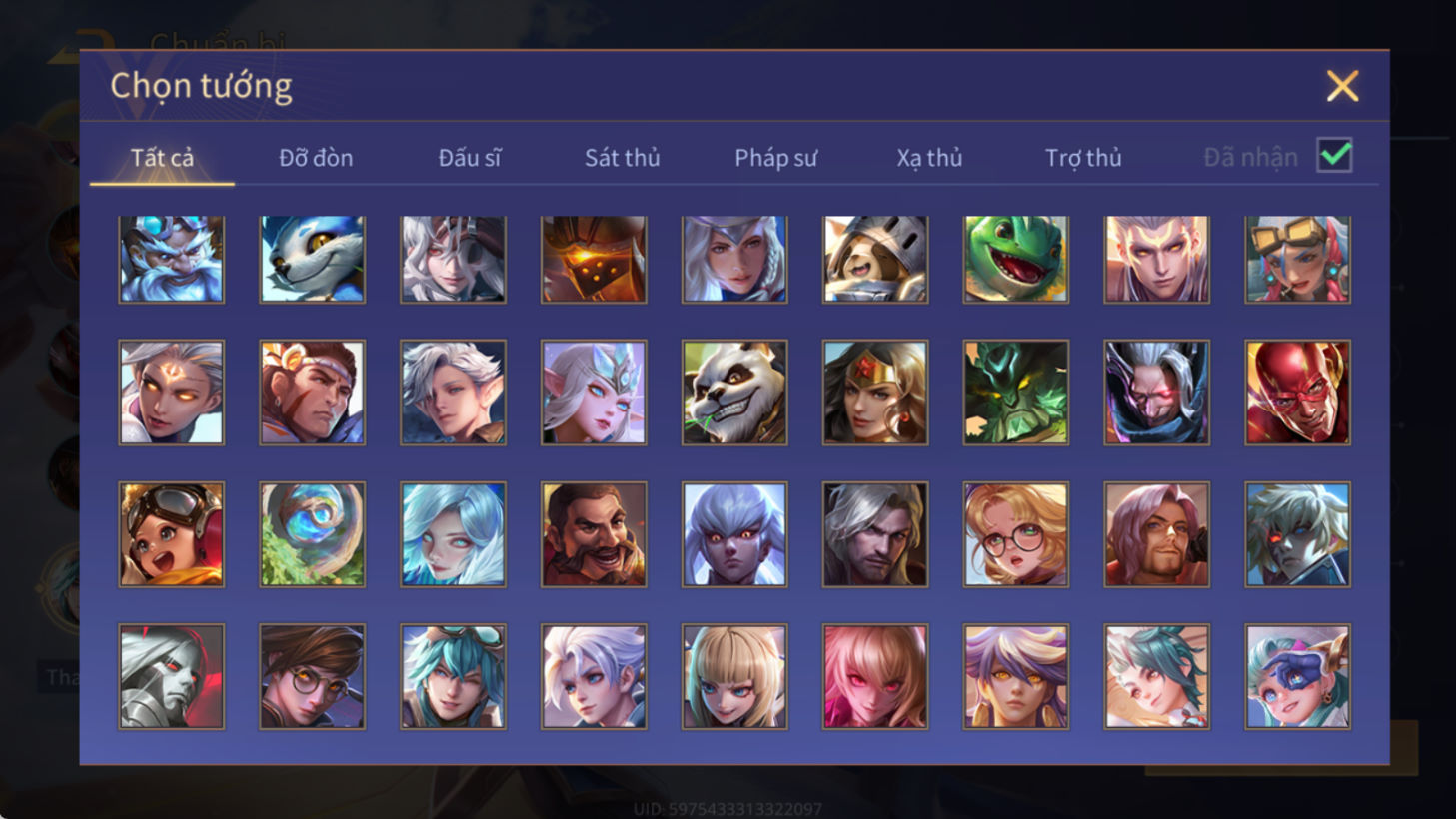Viewport: 1456px width, 819px height.
Task: Open the Sát thủ tab
Action: pyautogui.click(x=623, y=158)
